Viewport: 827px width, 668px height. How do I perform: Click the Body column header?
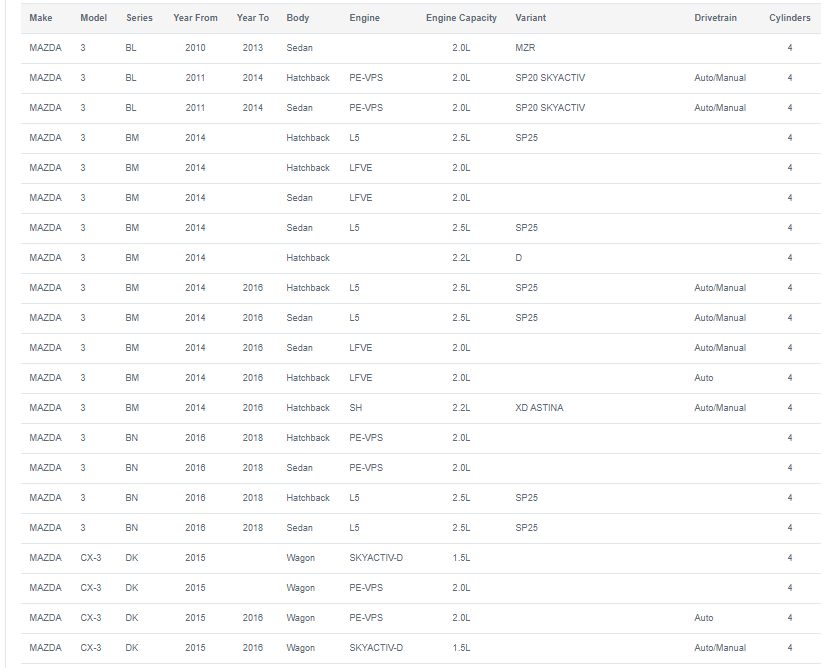coord(297,18)
